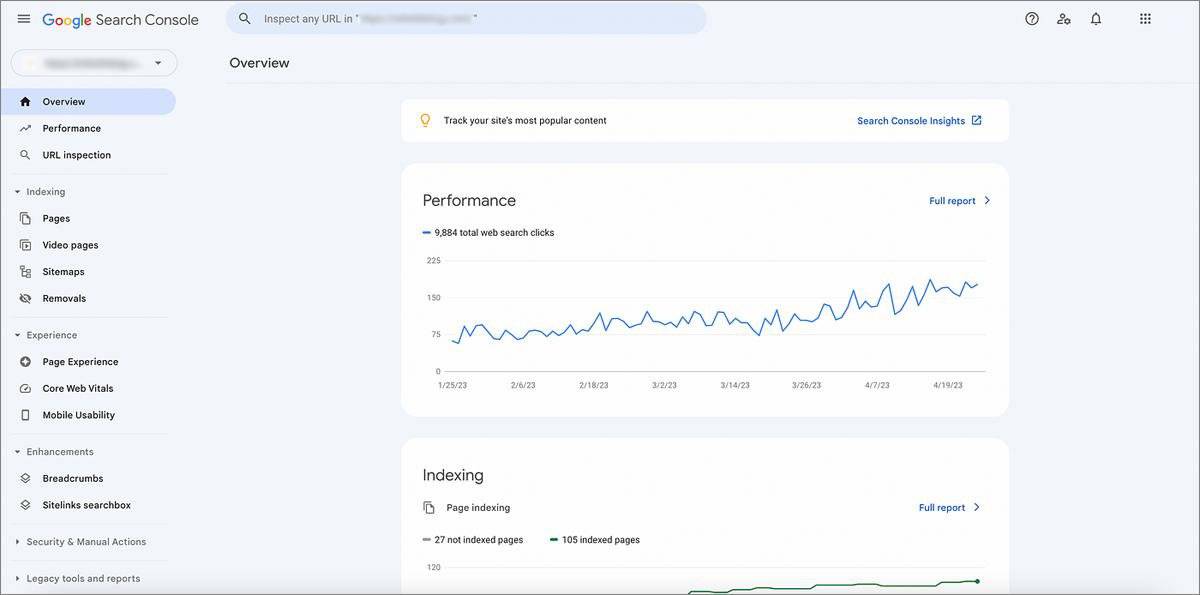1200x595 pixels.
Task: Collapse the Indexing sidebar section
Action: pos(17,192)
